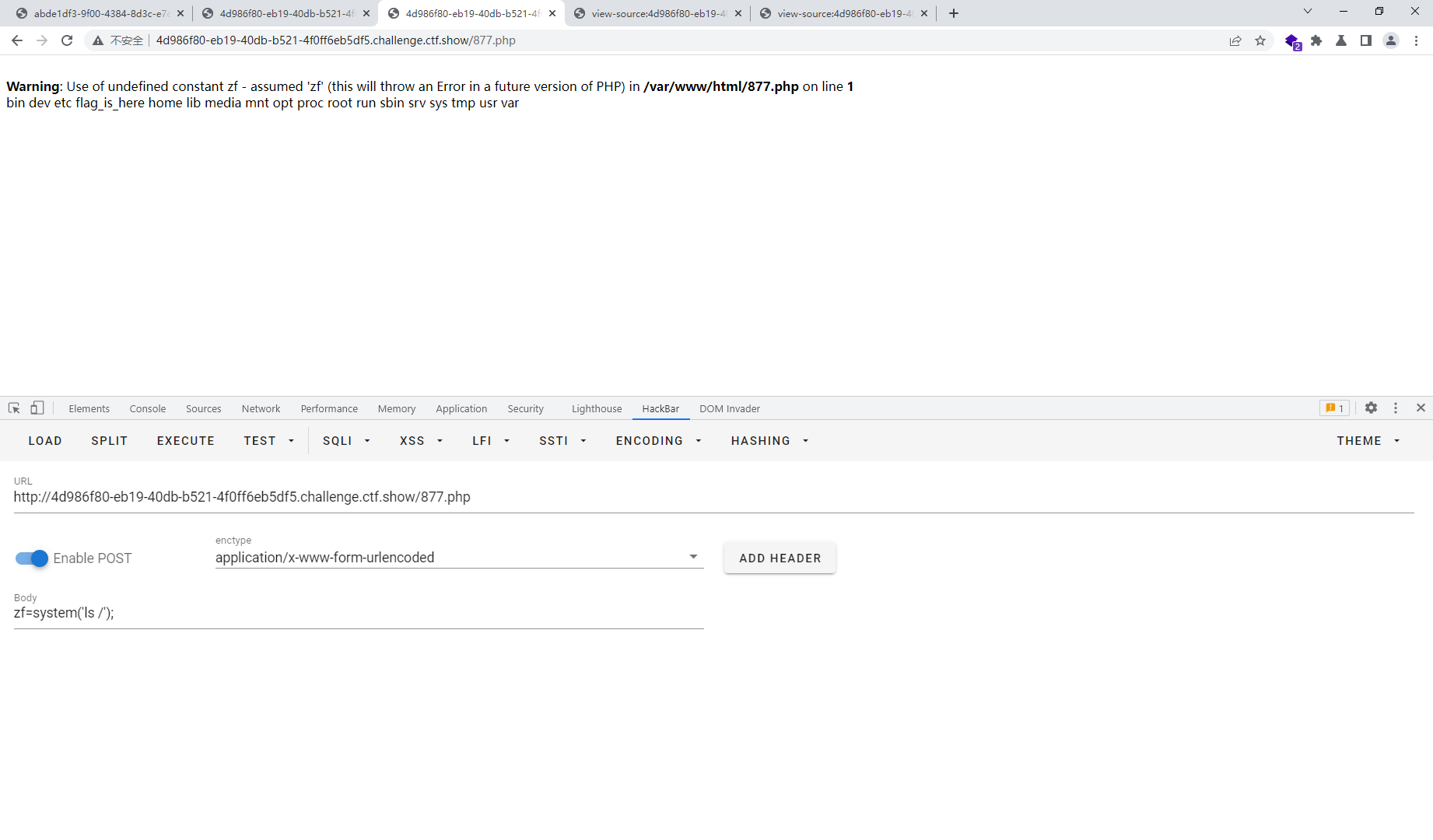Switch to the second 4d986f80 browser tab
Screen dimensions: 1433x840
(x=471, y=13)
